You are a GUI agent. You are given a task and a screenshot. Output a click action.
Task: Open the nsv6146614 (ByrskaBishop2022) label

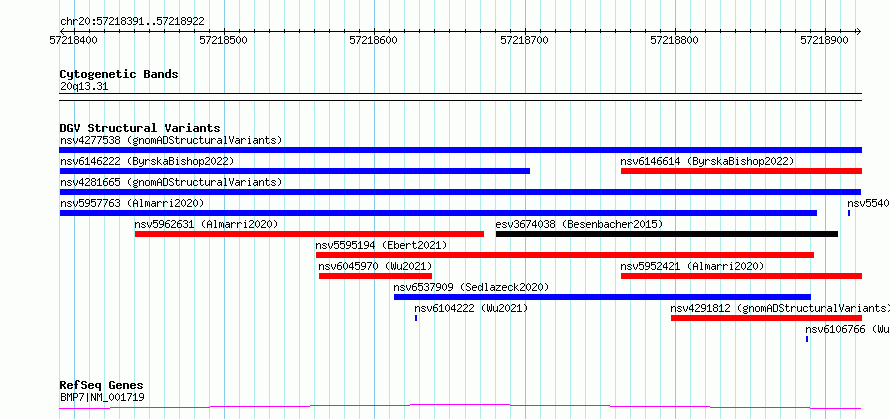(x=707, y=161)
